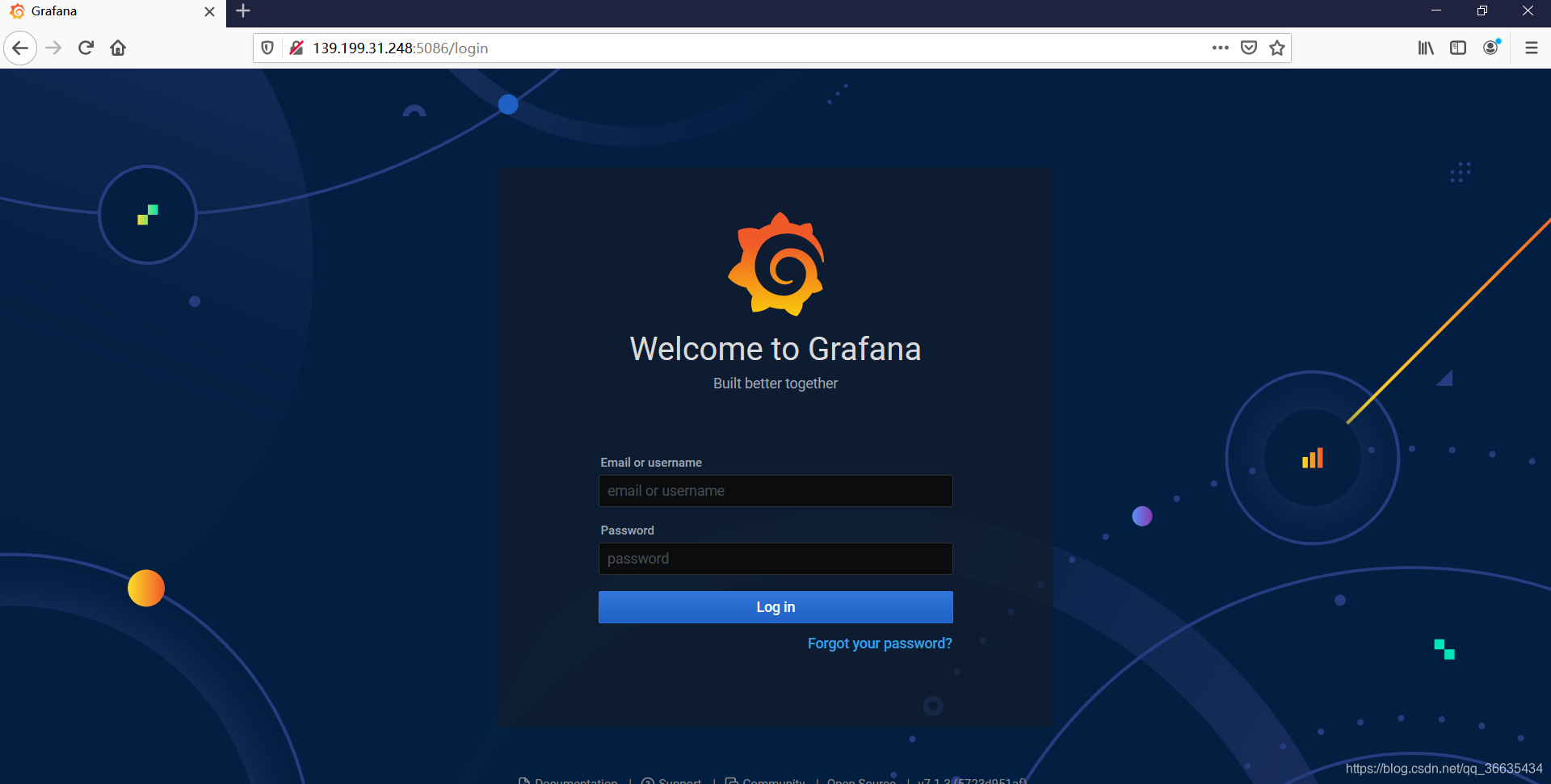1551x784 pixels.
Task: Open the Firefox account icon
Action: point(1491,48)
